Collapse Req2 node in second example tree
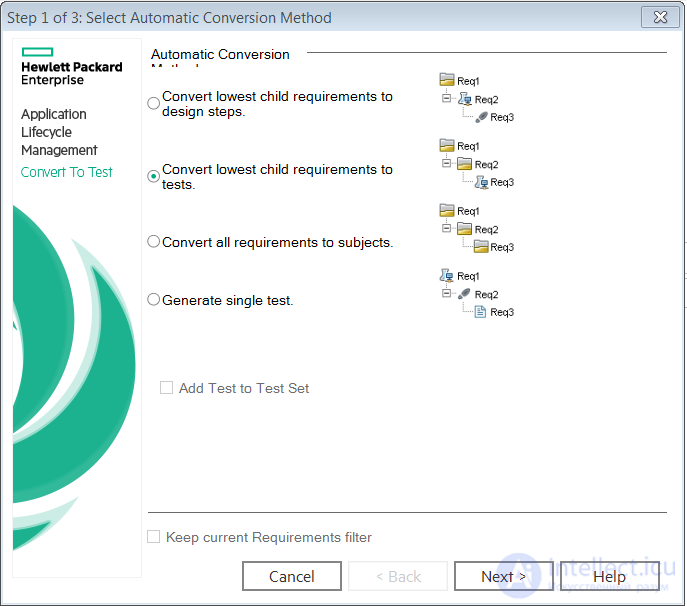 pos(446,163)
